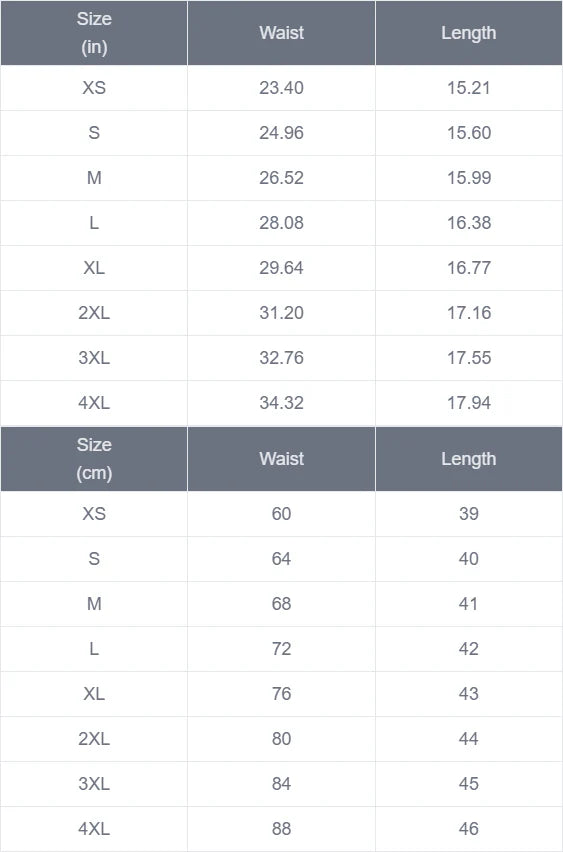Click the Size (in) header cell
Image resolution: width=563 pixels, height=852 pixels.
(94, 33)
